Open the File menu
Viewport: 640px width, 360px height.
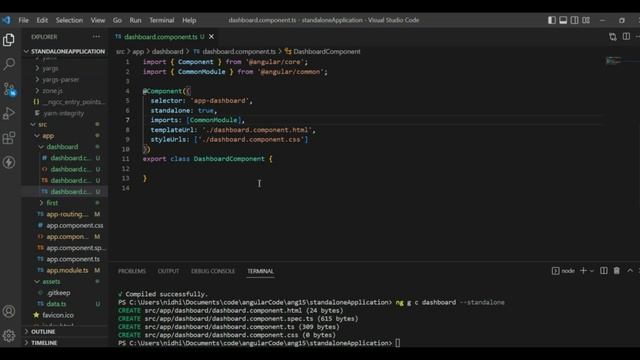pos(24,20)
